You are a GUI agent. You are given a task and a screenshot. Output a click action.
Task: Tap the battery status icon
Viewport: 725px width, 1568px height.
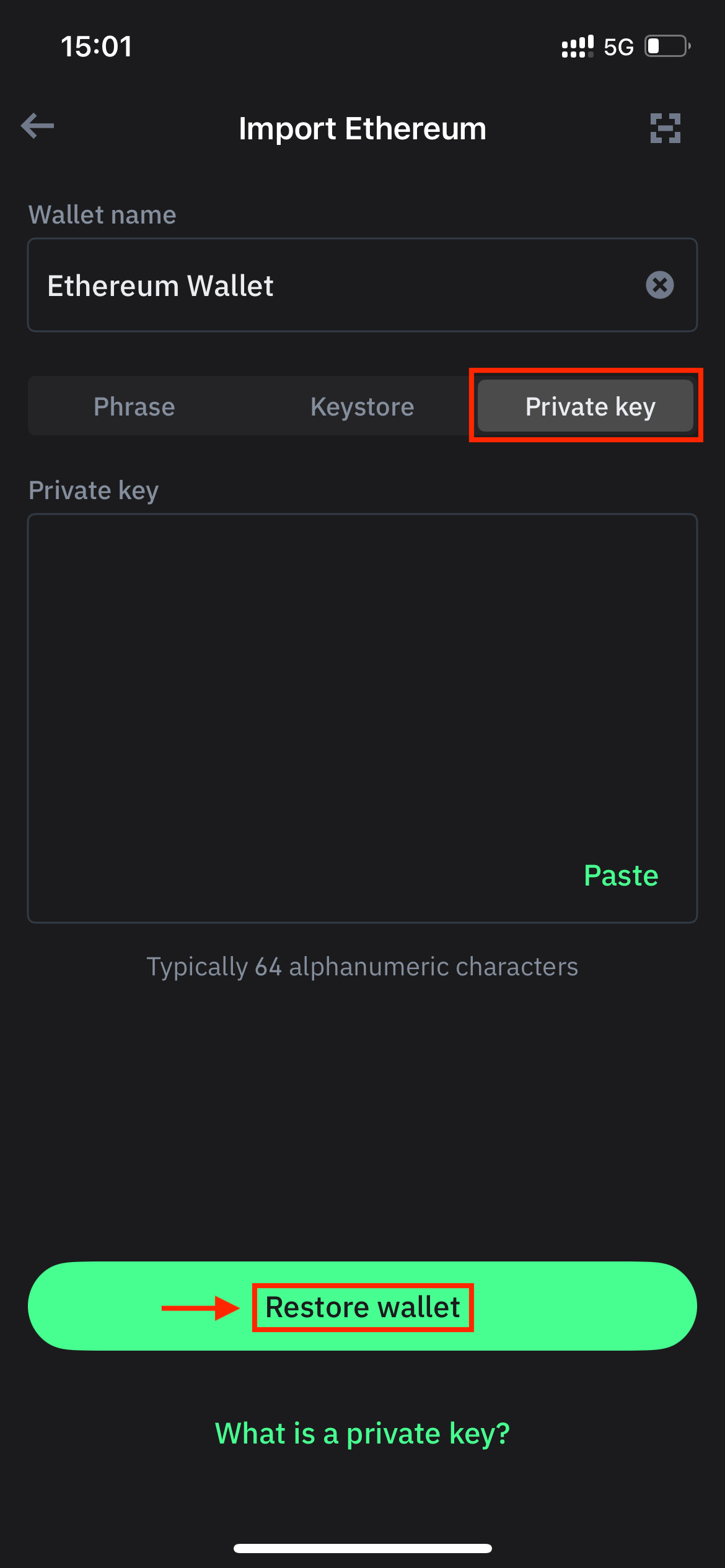point(667,46)
